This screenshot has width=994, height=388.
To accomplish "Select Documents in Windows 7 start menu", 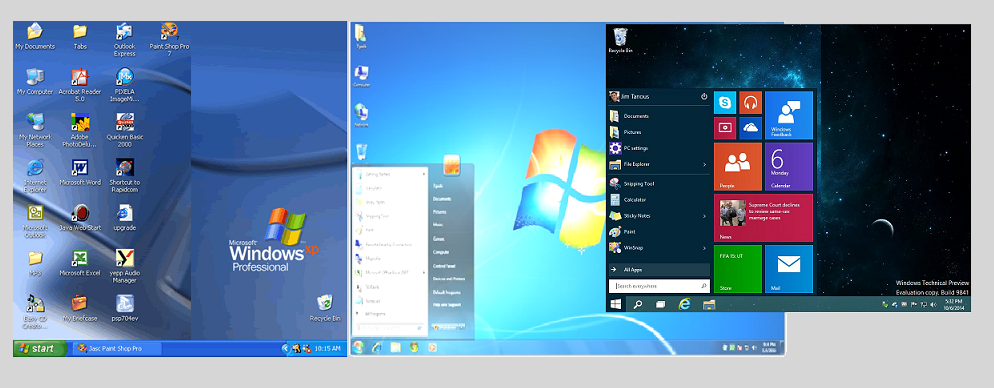I will 442,199.
